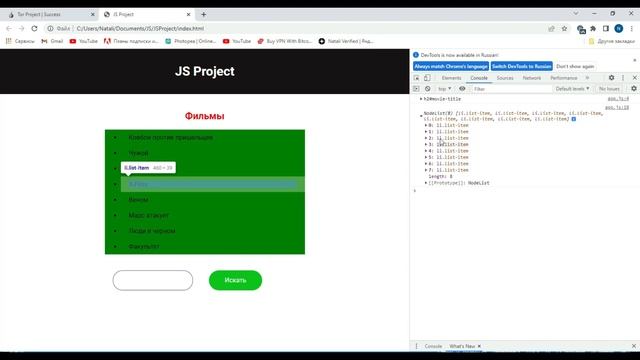Dismiss the DevTools language infobar
640x360 pixels.
[x=635, y=60]
